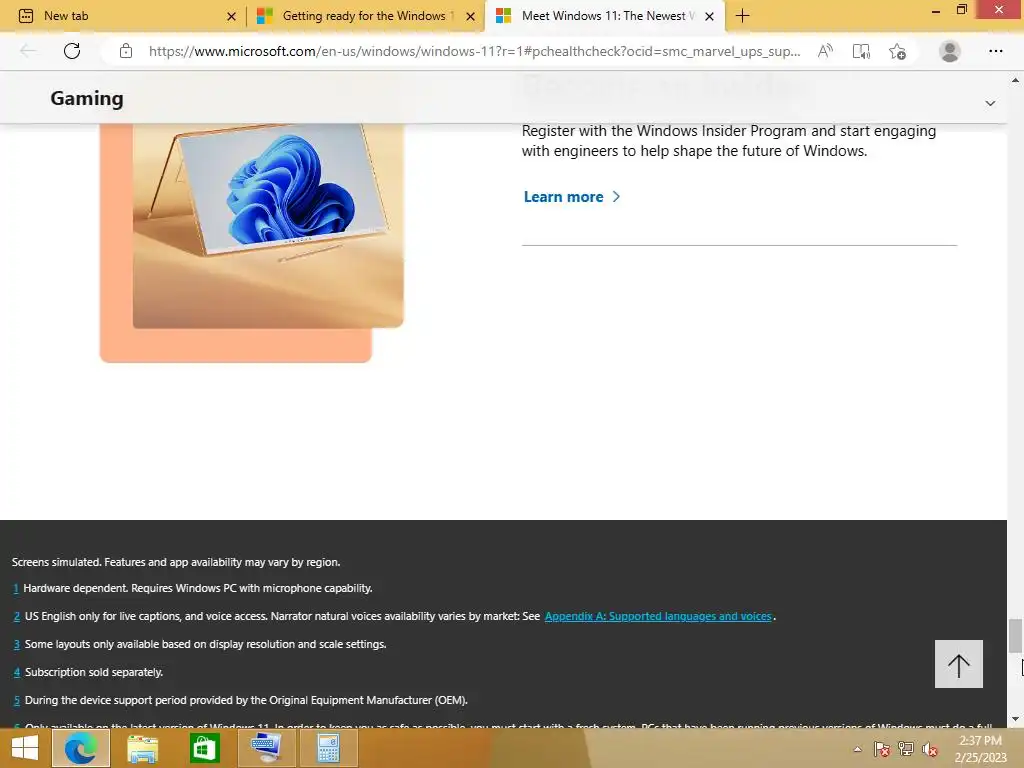Close the Meet Windows 11 tab
Image resolution: width=1024 pixels, height=768 pixels.
pos(709,16)
